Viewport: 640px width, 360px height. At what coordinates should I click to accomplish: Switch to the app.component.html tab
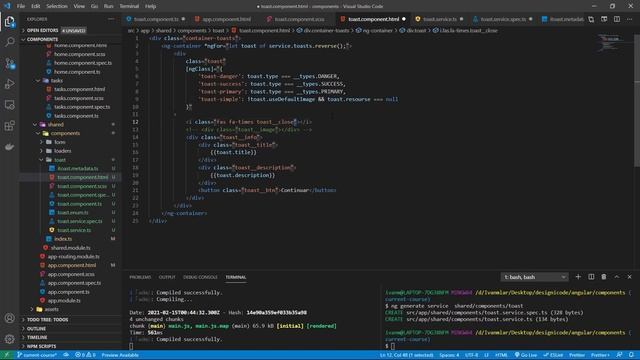point(227,19)
